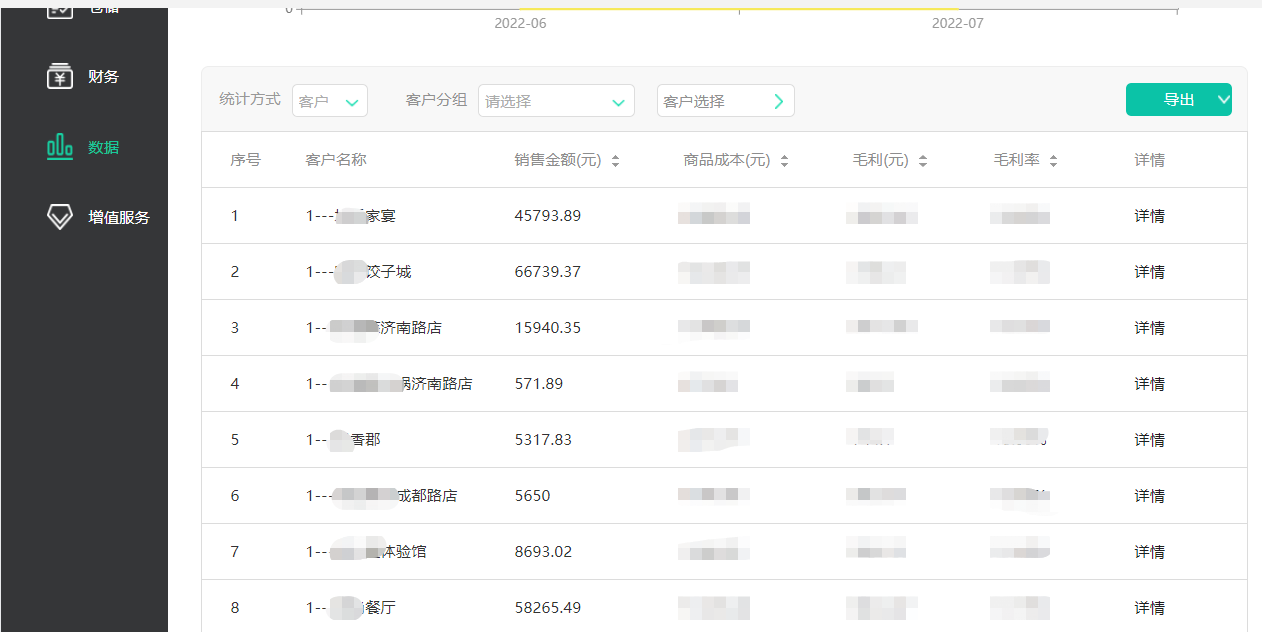The height and width of the screenshot is (632, 1262).
Task: Open the 增值服务 menu item
Action: tap(119, 217)
